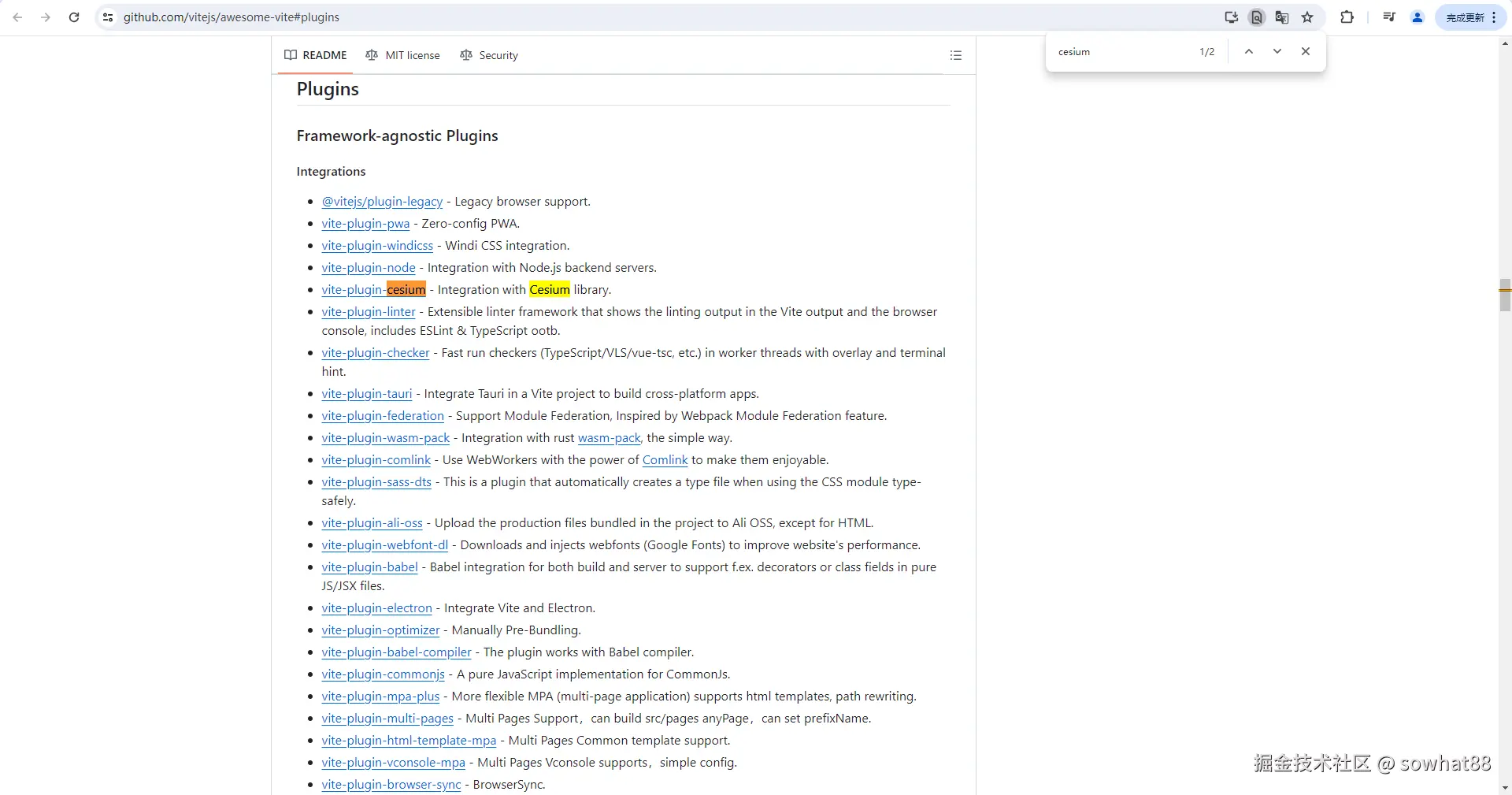
Task: Open the vite-plugin-linter link
Action: (x=369, y=312)
